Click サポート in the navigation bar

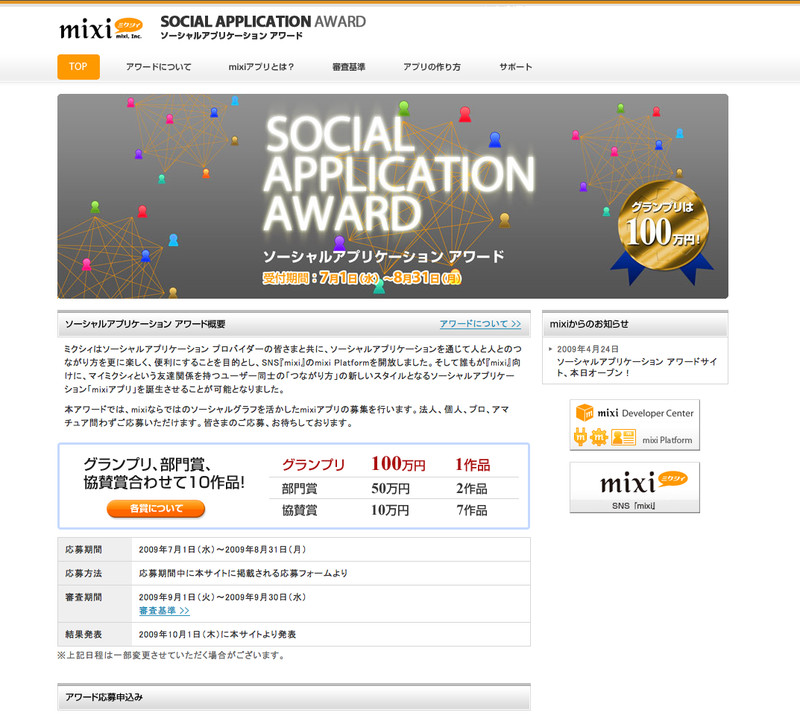pyautogui.click(x=516, y=67)
